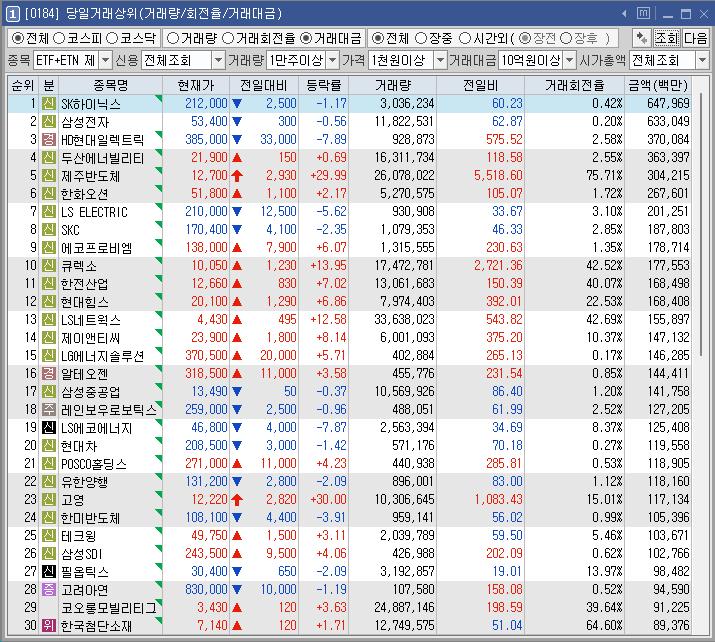Open stock LG에너지솔루션 from the list
This screenshot has width=715, height=642.
(x=103, y=356)
